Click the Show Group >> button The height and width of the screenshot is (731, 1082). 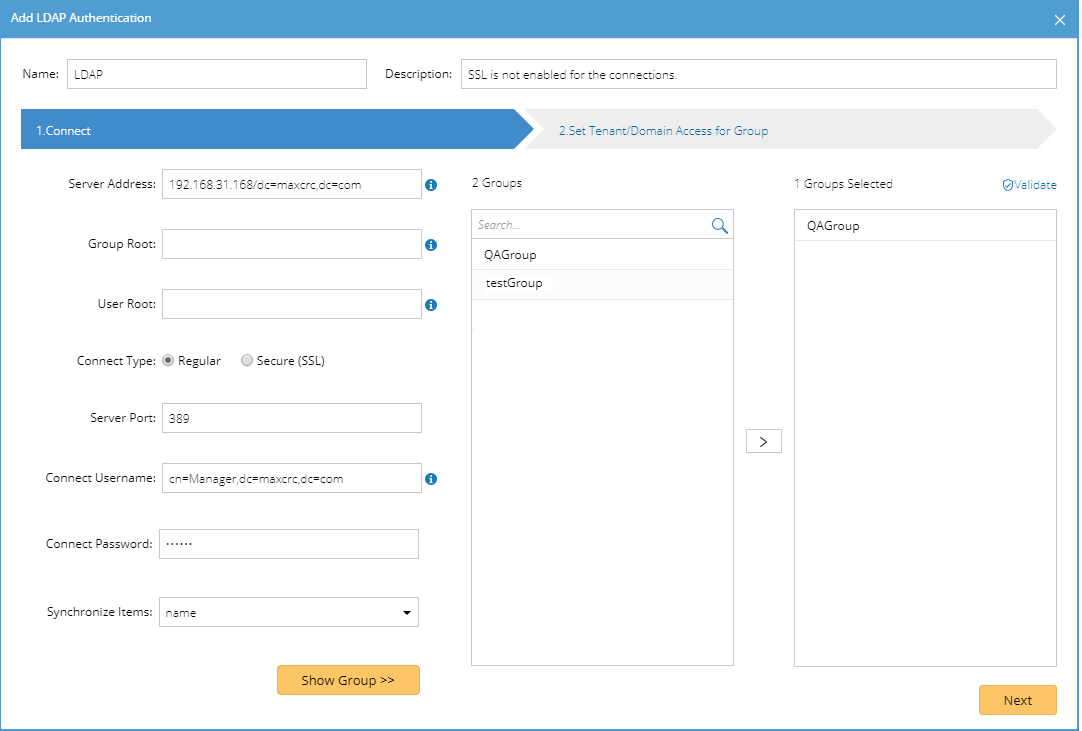click(x=348, y=680)
